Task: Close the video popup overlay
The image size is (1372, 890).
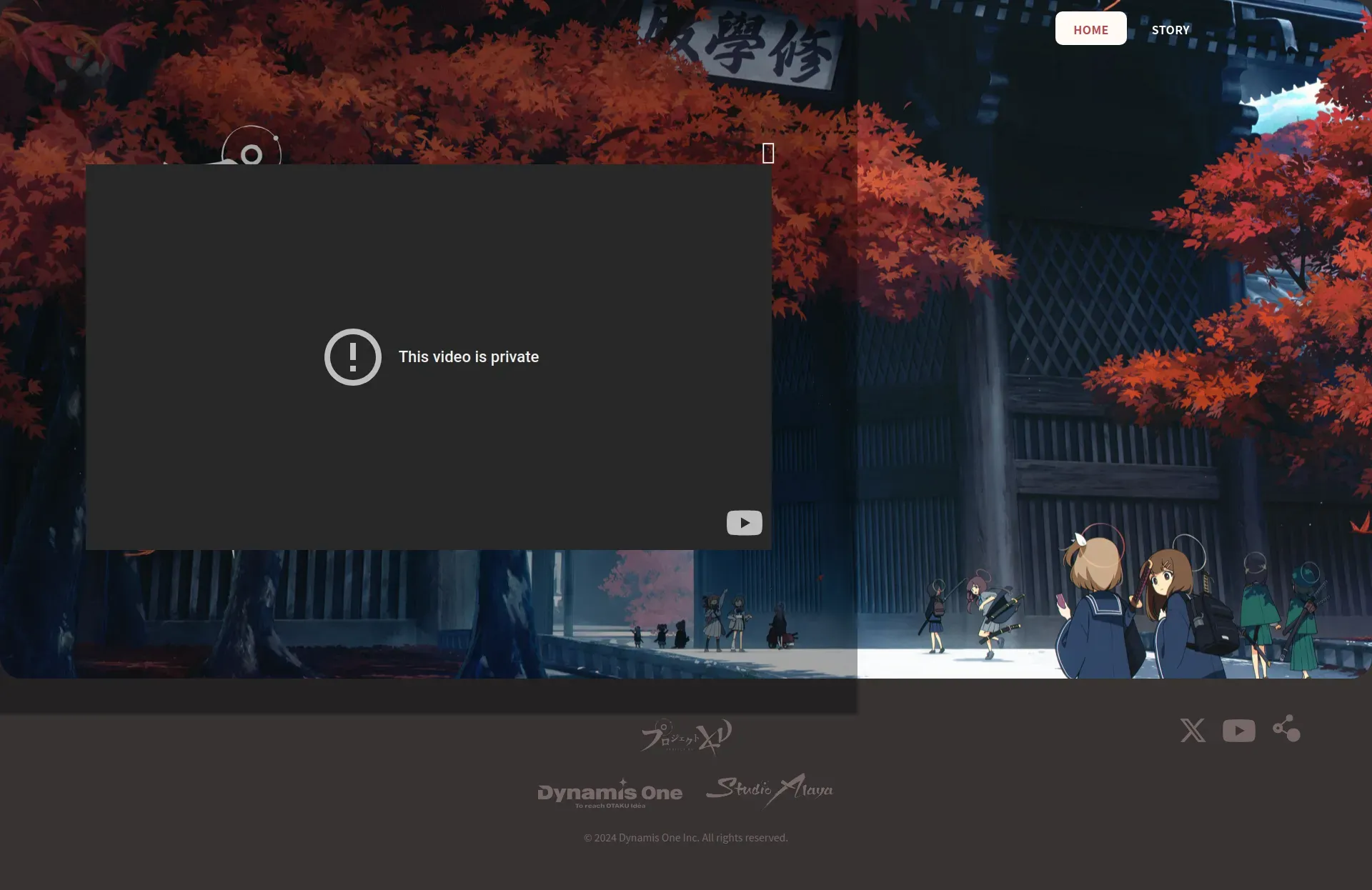Action: click(x=768, y=153)
